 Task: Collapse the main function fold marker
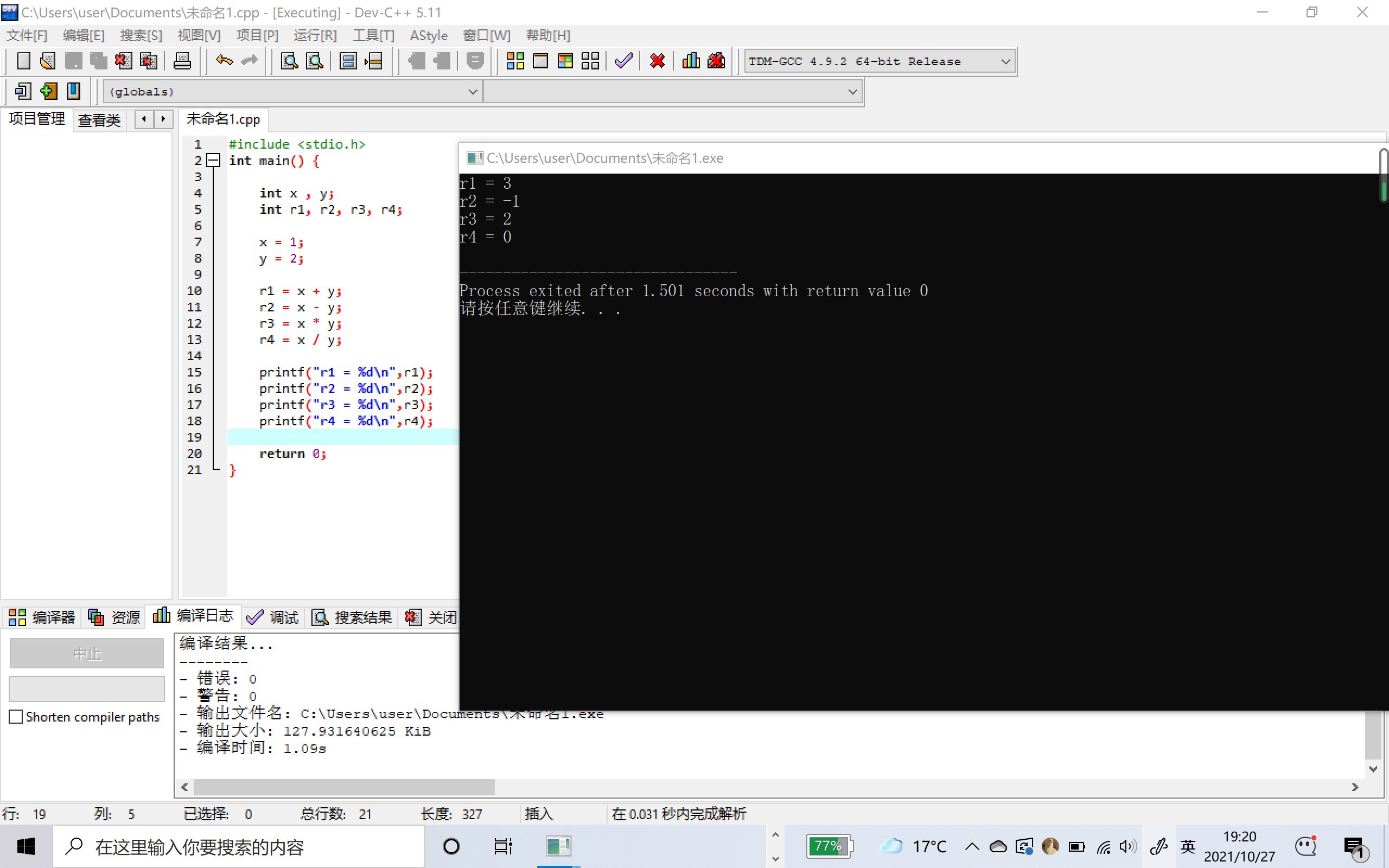pyautogui.click(x=213, y=161)
